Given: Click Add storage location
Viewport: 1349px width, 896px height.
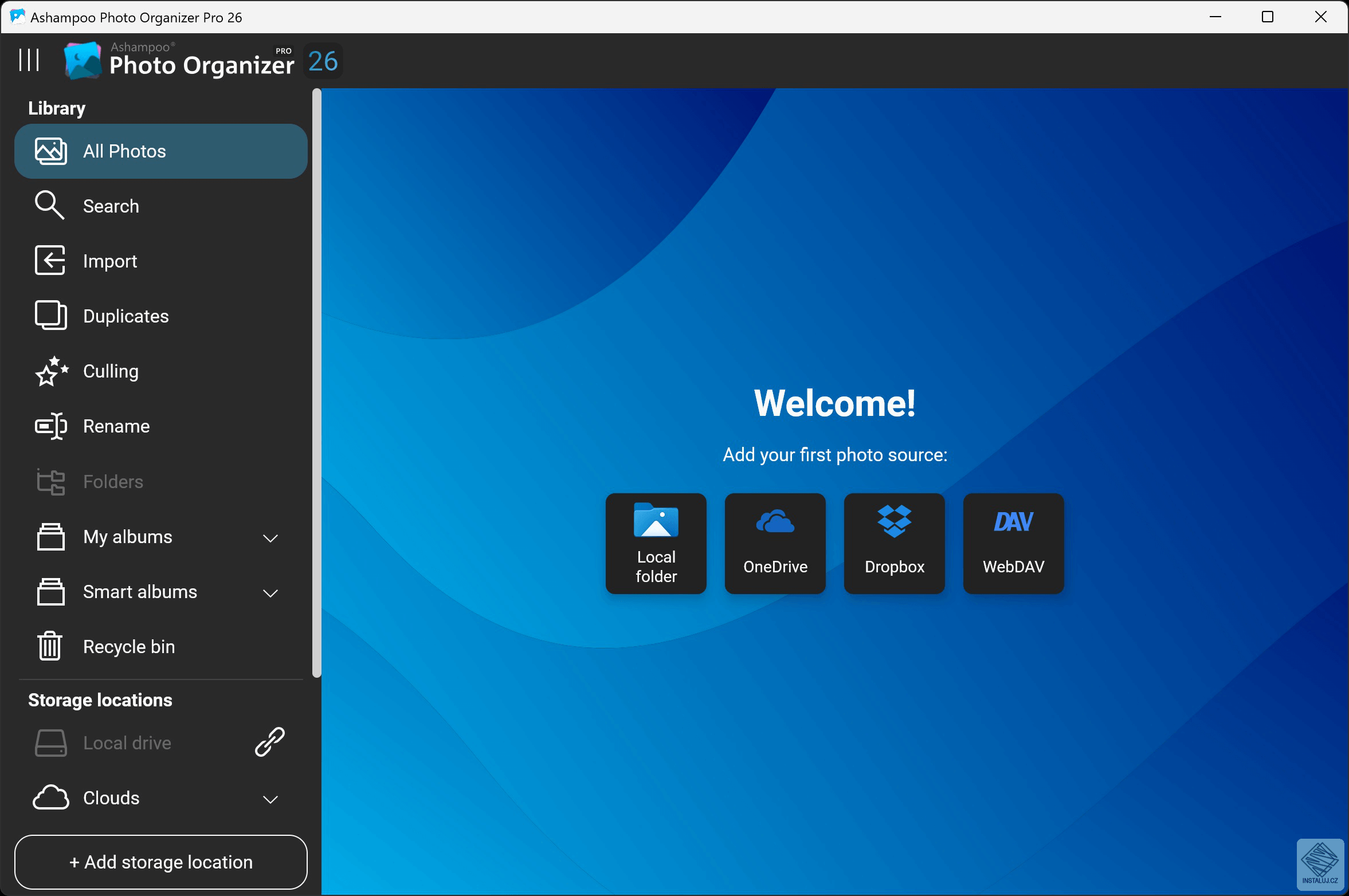Looking at the screenshot, I should pyautogui.click(x=161, y=862).
